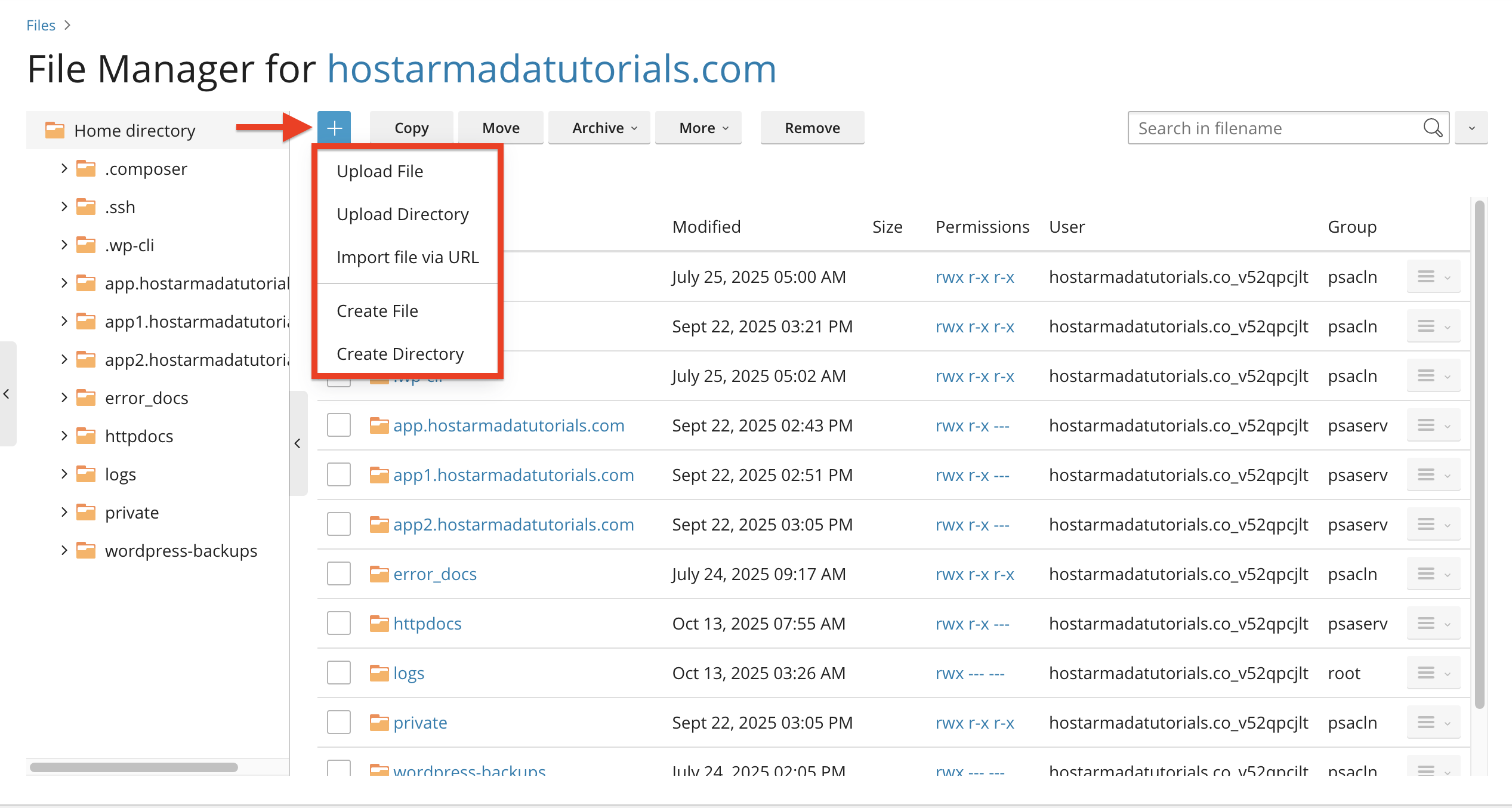Click the vertical scrollbar of file list
Image resolution: width=1512 pixels, height=808 pixels.
(1479, 454)
